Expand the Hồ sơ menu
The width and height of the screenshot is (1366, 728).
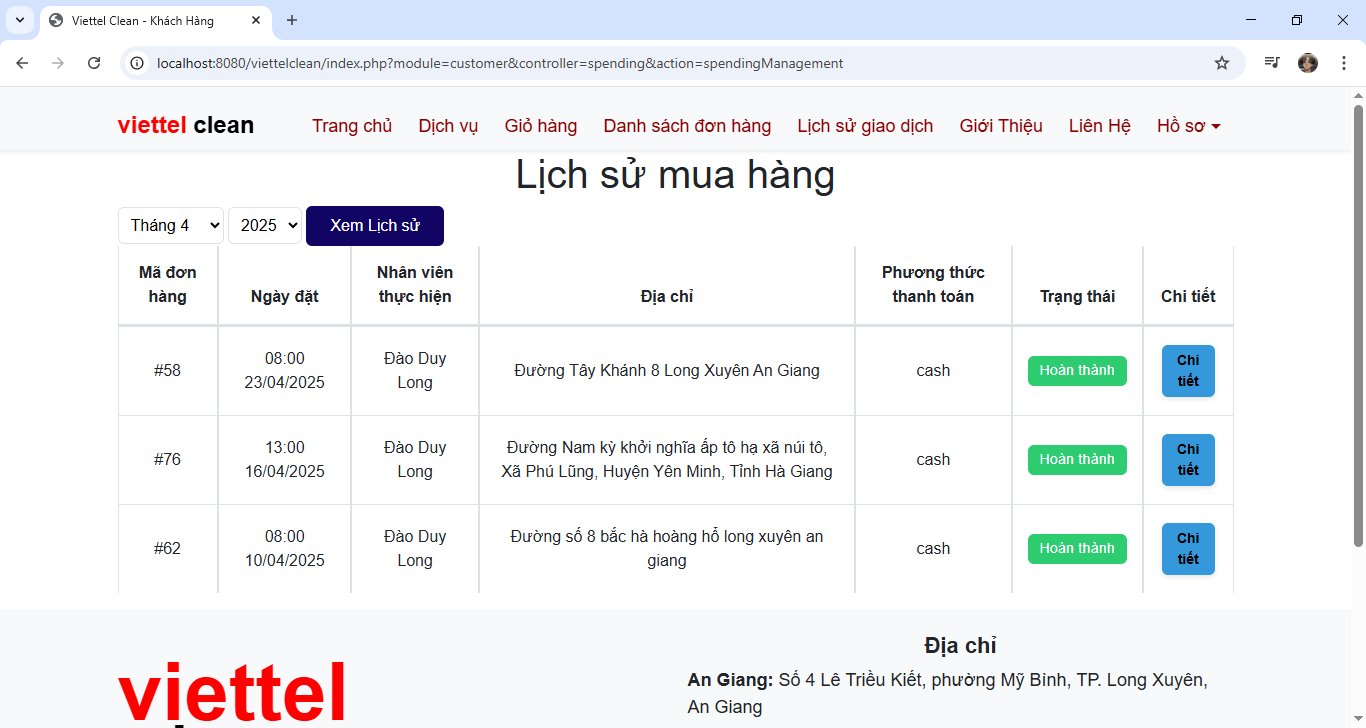[1188, 126]
